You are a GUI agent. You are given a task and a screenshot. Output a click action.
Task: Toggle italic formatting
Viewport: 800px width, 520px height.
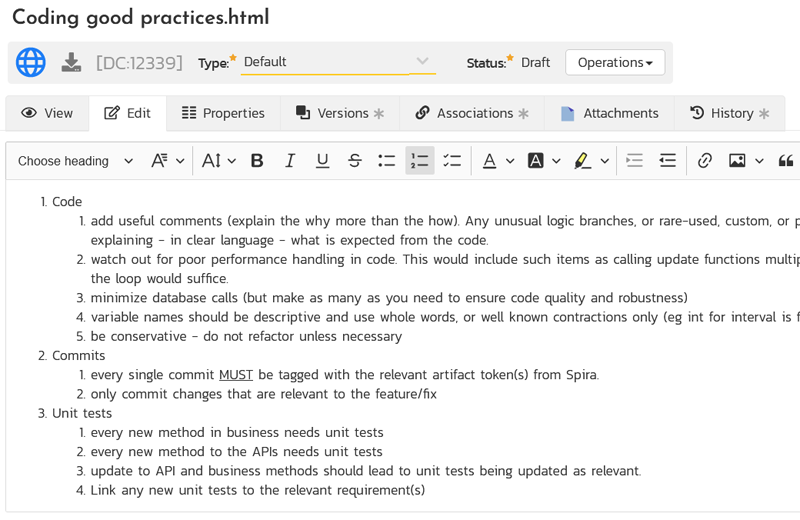(290, 160)
